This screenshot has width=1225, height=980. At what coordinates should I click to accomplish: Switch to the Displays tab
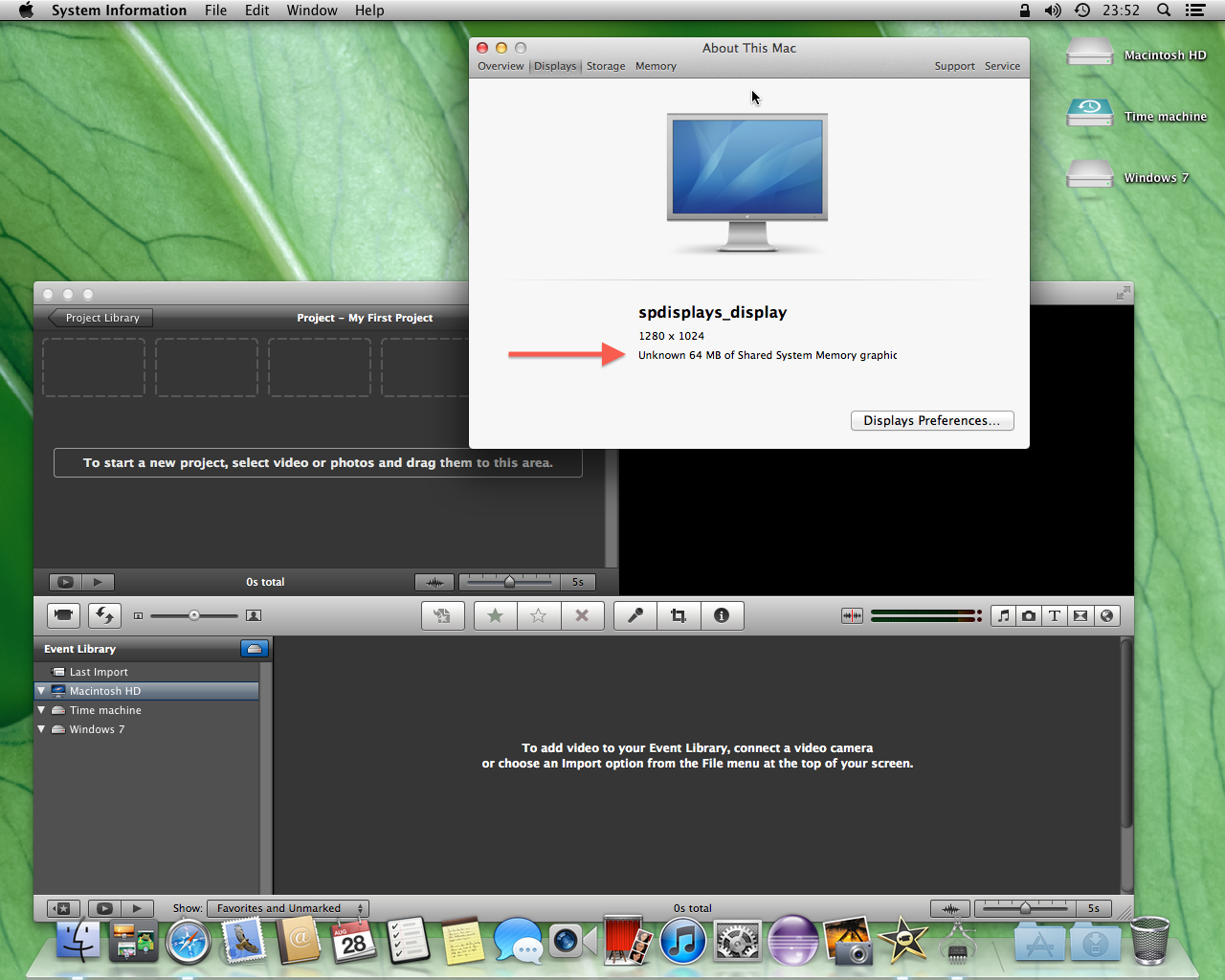point(555,66)
